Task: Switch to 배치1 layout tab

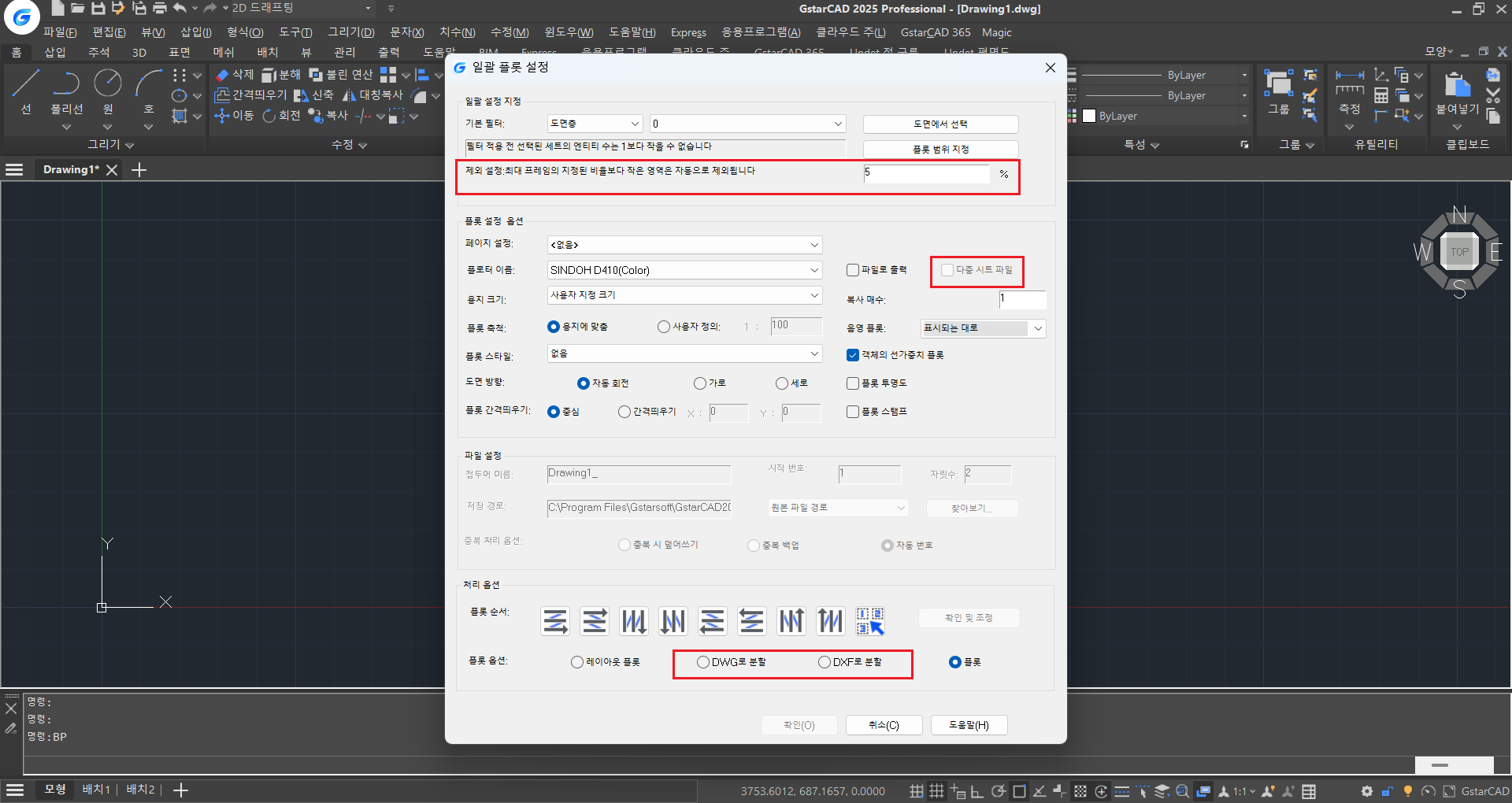Action: pos(96,790)
